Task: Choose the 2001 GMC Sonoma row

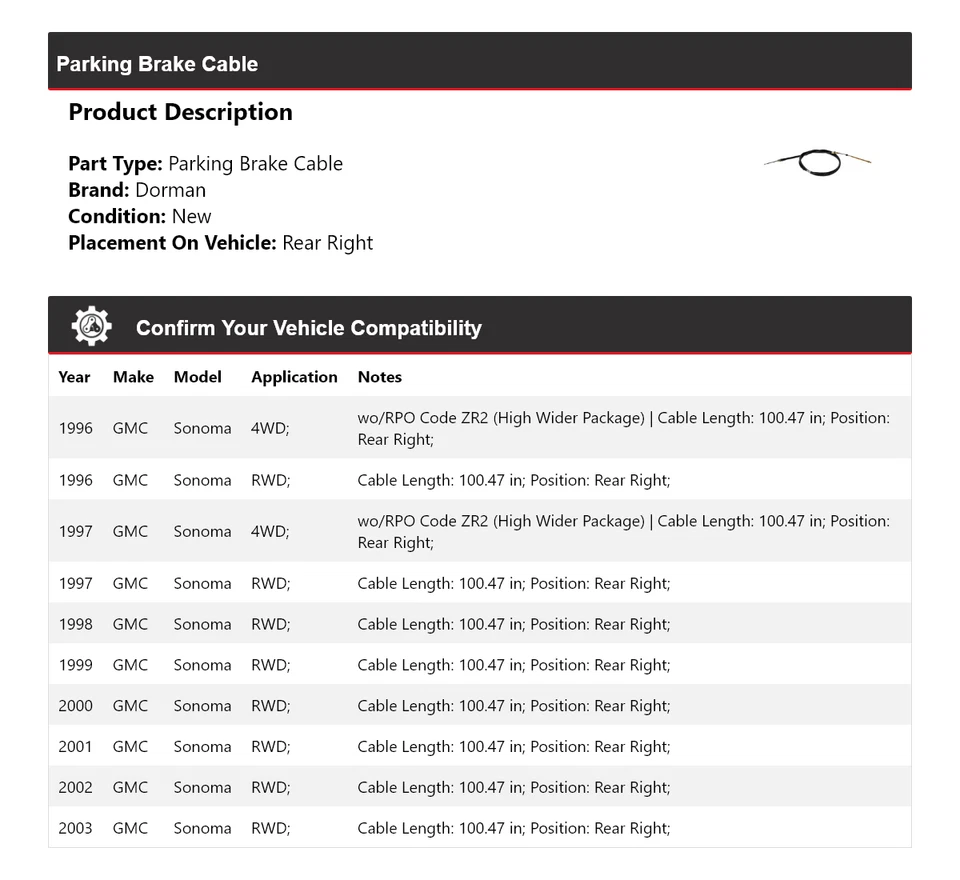Action: pos(479,747)
